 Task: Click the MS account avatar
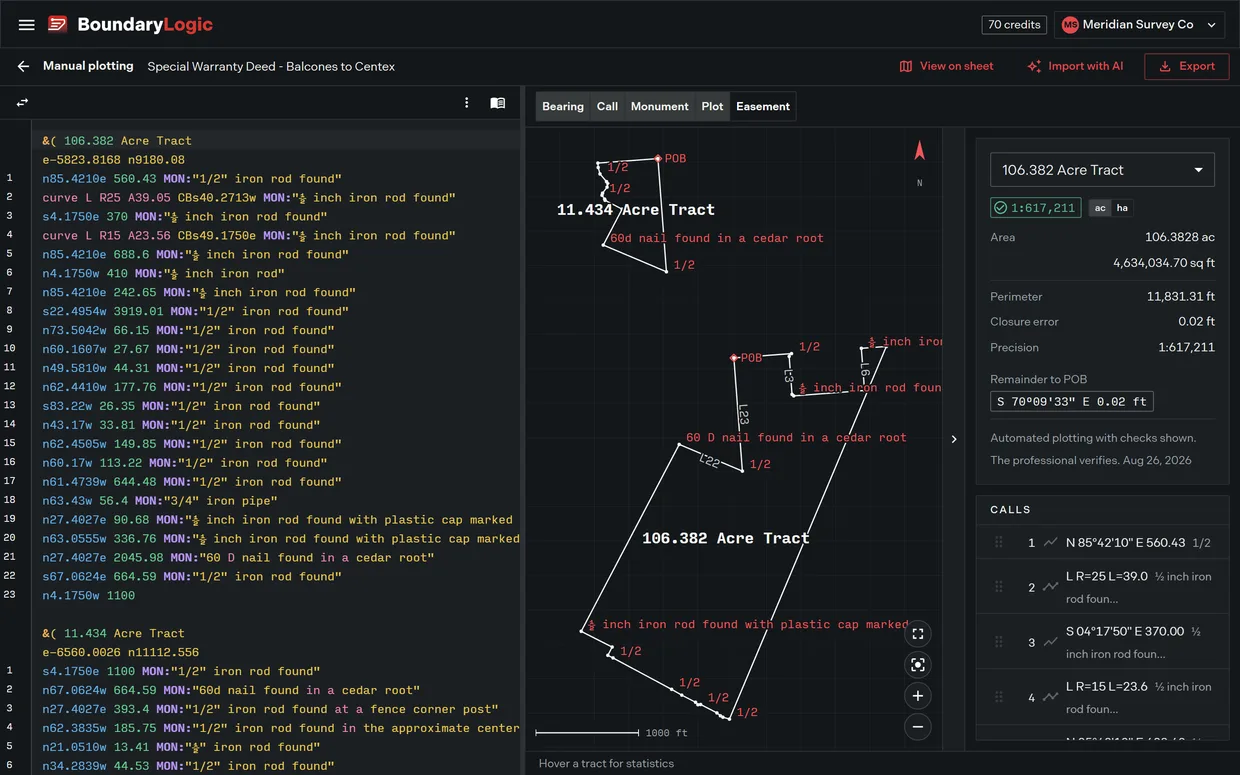click(1070, 25)
